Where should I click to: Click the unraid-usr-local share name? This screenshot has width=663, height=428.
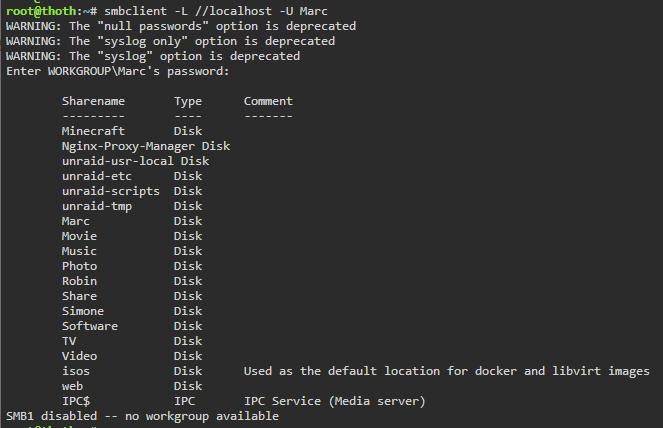pos(118,161)
